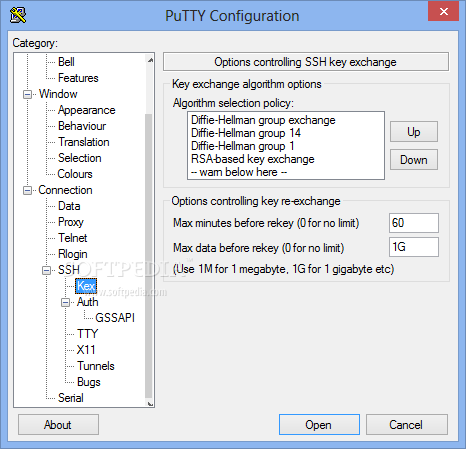The image size is (466, 449).
Task: Open the Appearance settings
Action: tap(86, 110)
